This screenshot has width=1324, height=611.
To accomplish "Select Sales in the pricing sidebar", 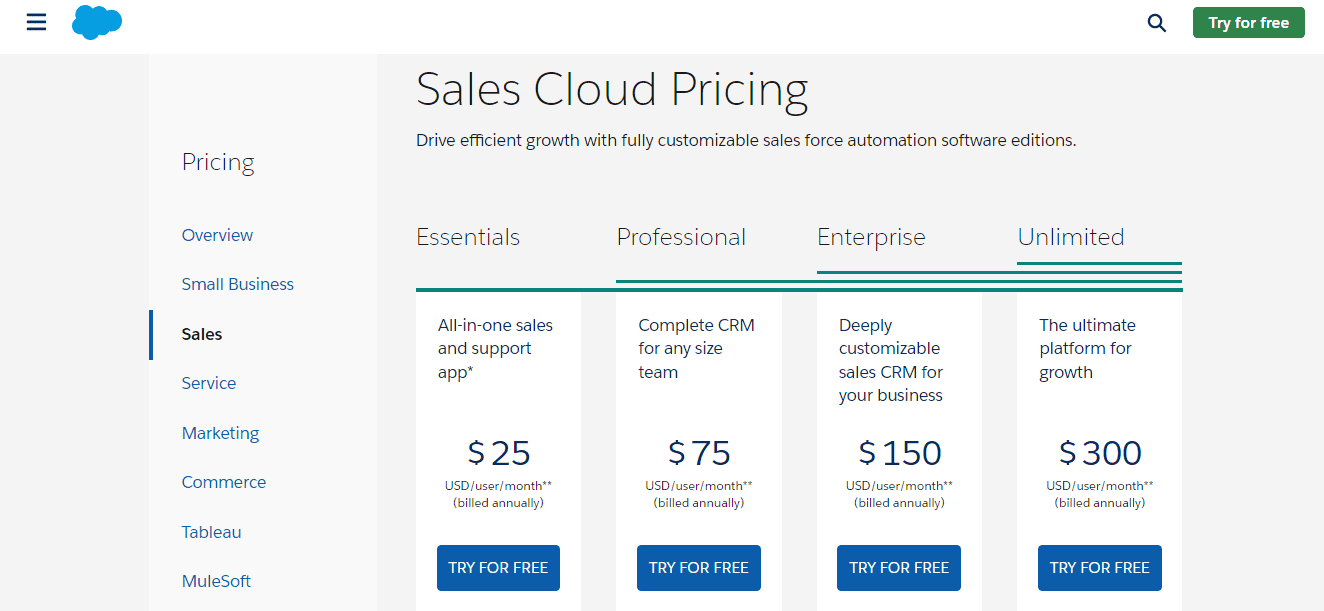I will pyautogui.click(x=202, y=334).
